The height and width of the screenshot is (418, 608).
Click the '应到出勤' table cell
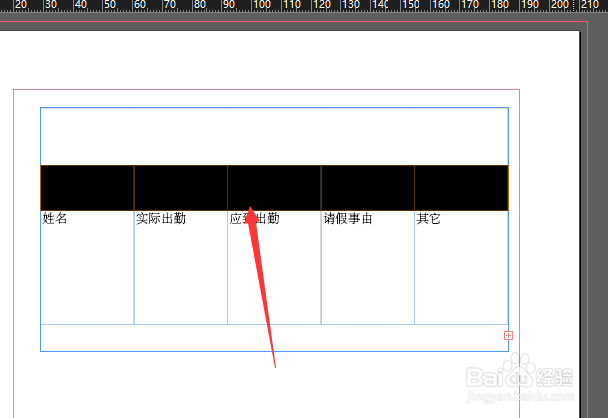pyautogui.click(x=274, y=268)
